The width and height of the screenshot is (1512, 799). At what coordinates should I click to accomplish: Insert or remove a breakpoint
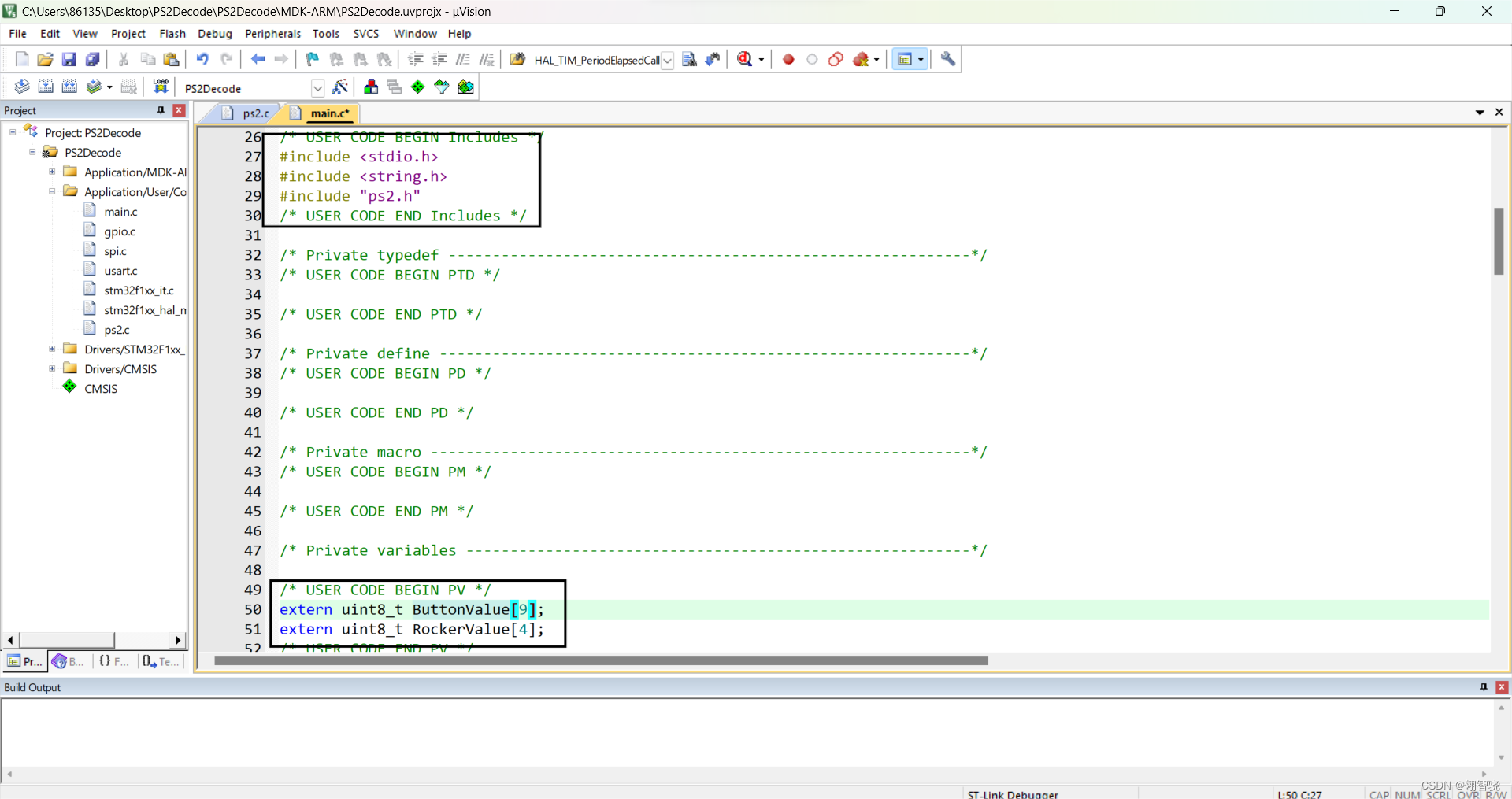pos(787,59)
